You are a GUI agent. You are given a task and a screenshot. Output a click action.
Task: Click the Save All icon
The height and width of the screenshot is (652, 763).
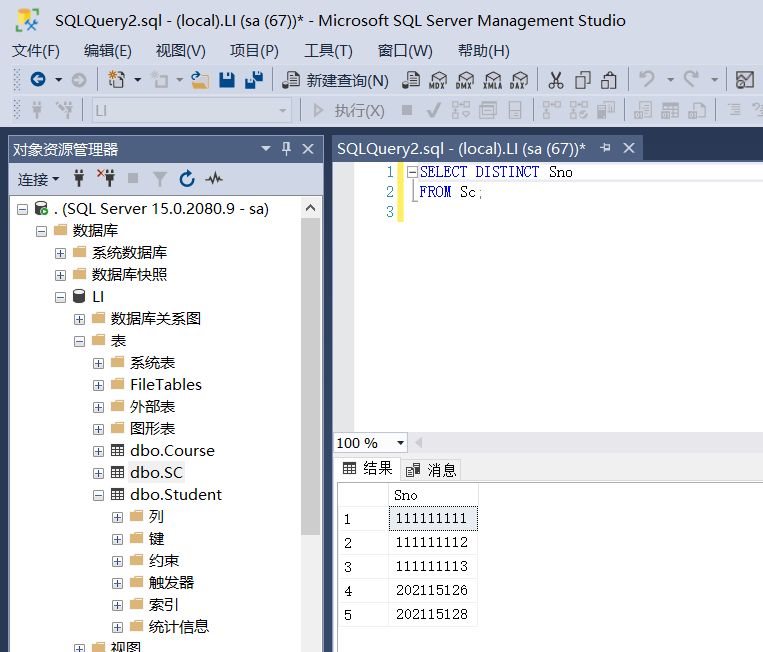point(254,80)
